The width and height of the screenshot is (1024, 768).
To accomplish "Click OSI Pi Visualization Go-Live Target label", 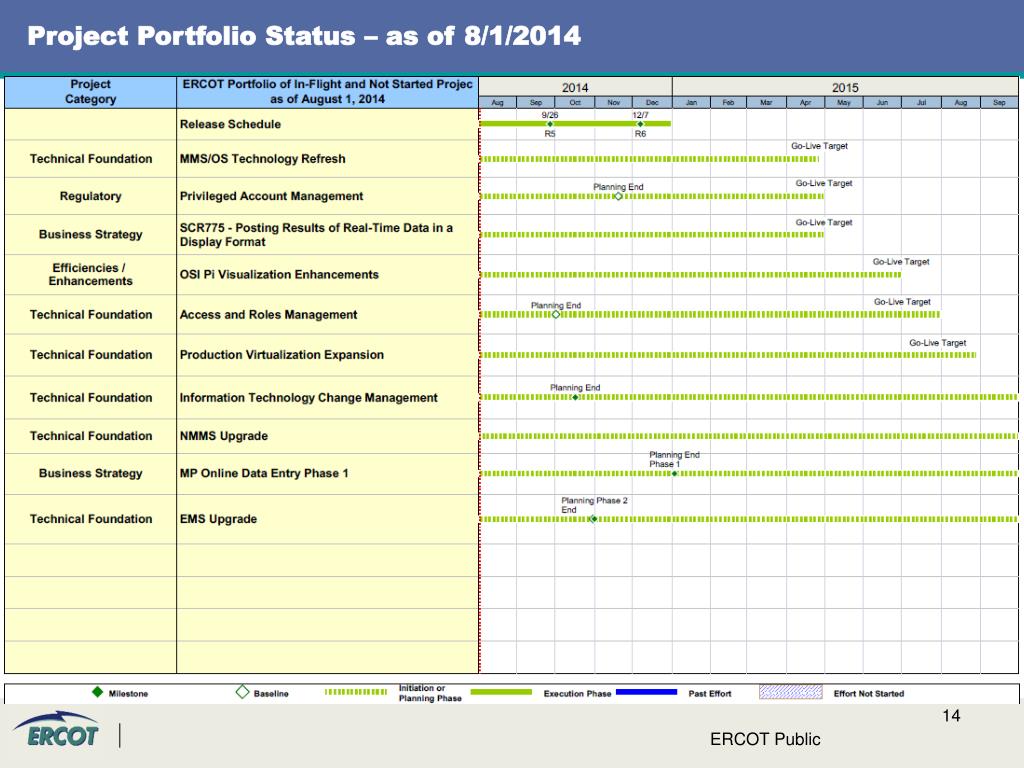I will [x=901, y=262].
